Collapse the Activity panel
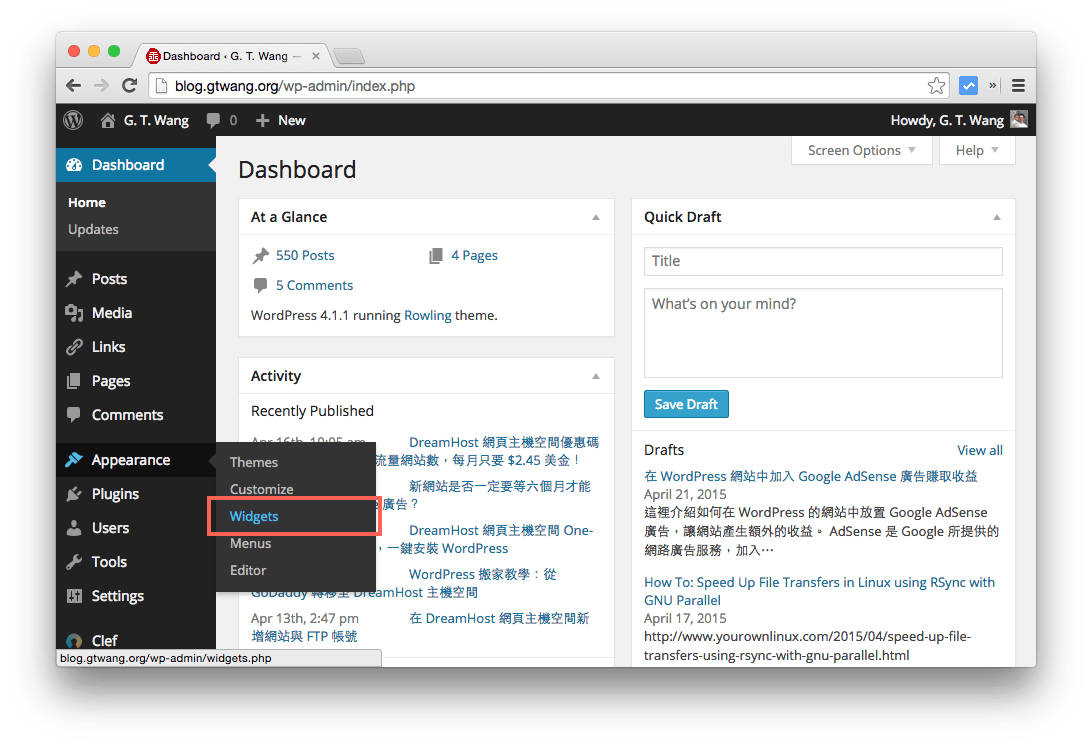Screen dimensions: 1092x747 (596, 375)
